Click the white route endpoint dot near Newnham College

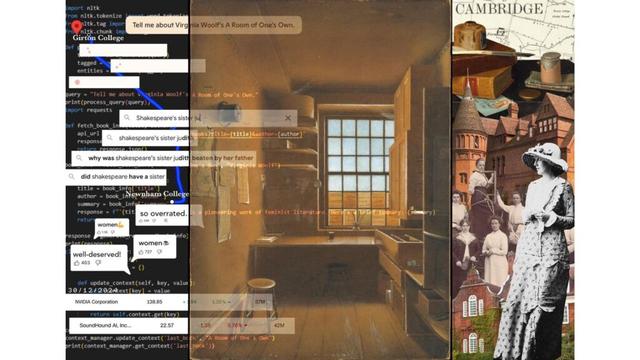point(172,201)
